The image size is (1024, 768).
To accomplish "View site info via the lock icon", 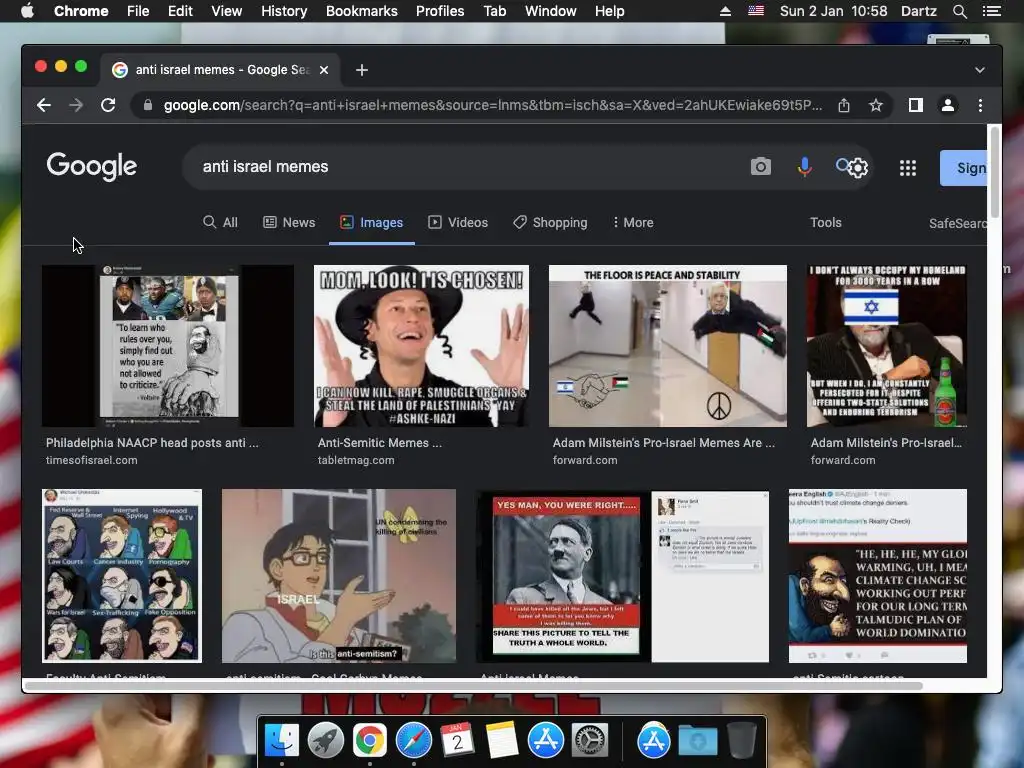I will pyautogui.click(x=148, y=105).
